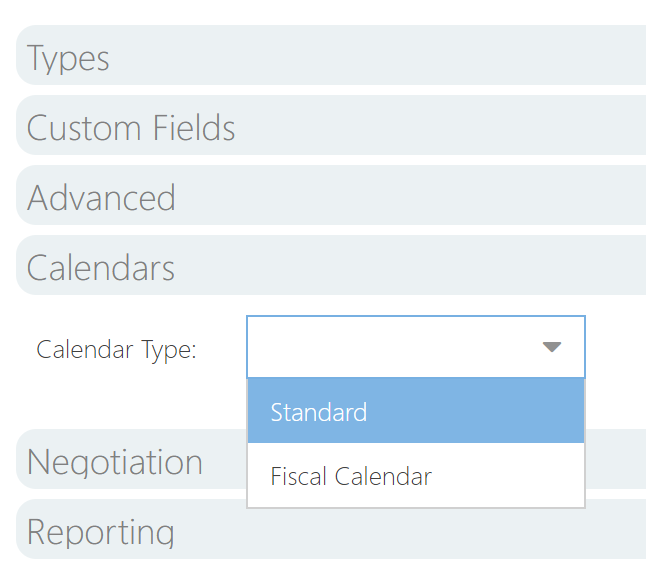This screenshot has width=646, height=574.
Task: Expand the Custom Fields section
Action: [x=330, y=127]
